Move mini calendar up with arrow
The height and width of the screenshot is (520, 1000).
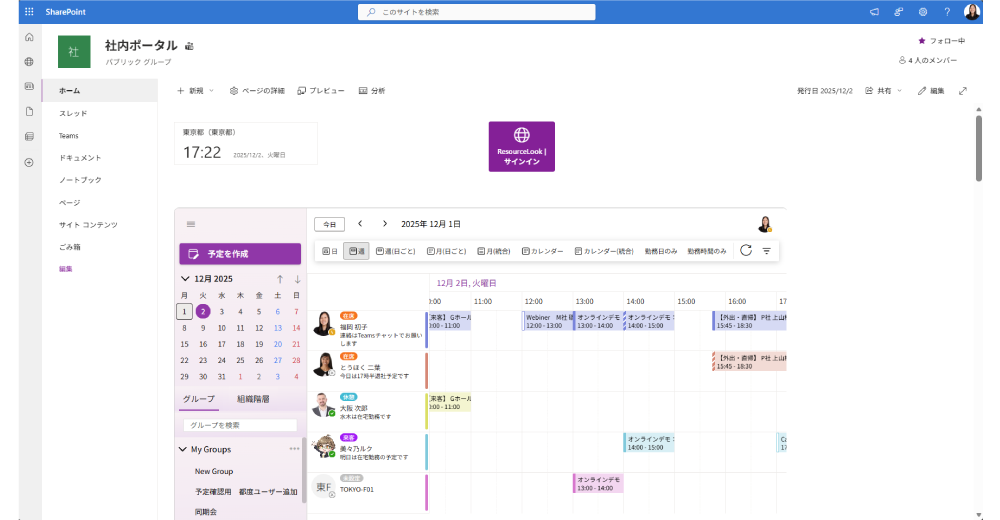pyautogui.click(x=280, y=279)
